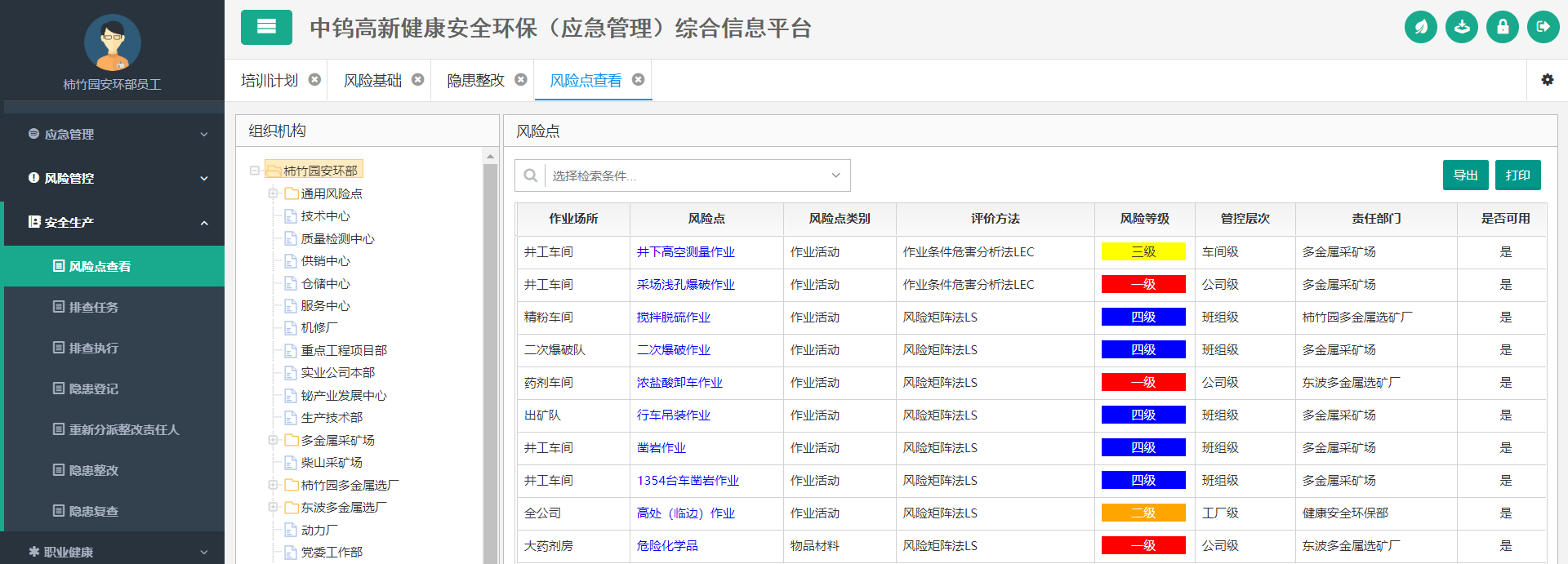This screenshot has width=1568, height=564.
Task: Expand the 应急管理 sidebar menu
Action: (114, 134)
